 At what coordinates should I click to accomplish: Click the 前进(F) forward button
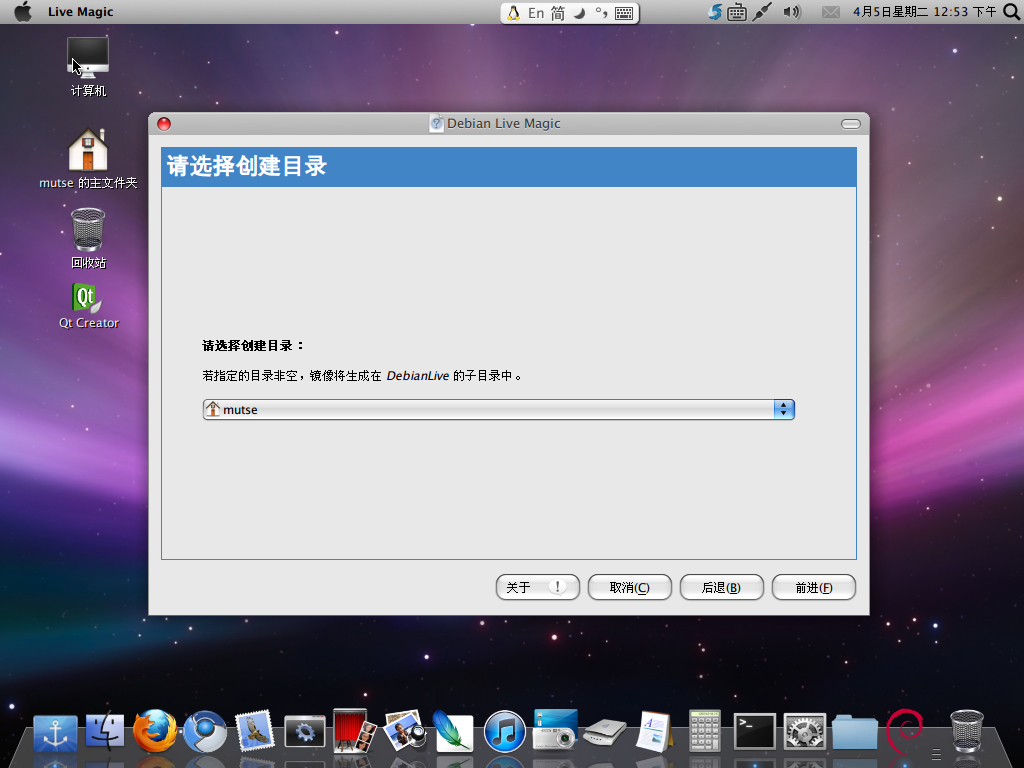(814, 587)
